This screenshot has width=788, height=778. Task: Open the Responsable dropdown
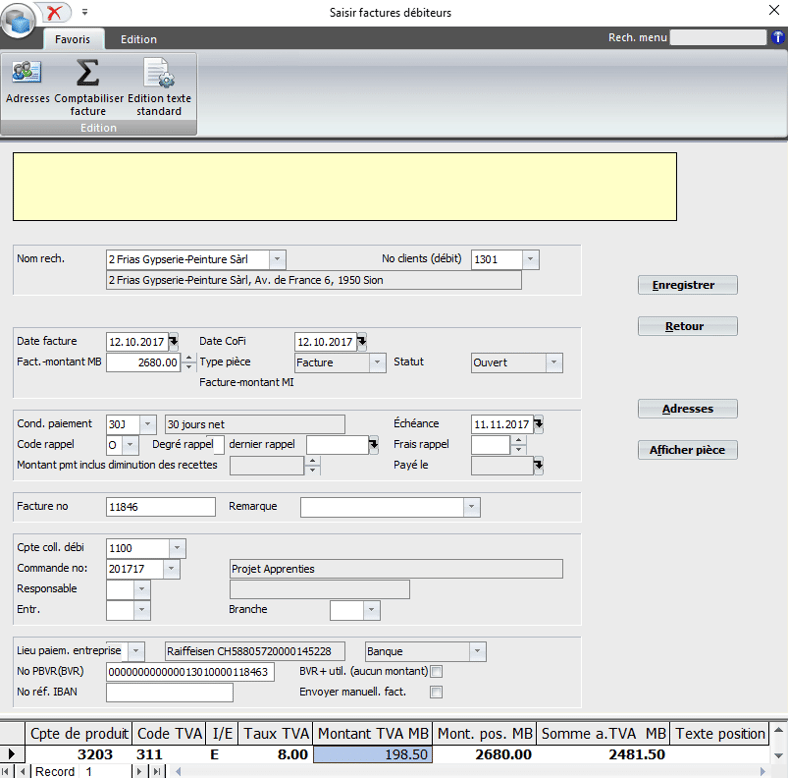[142, 589]
